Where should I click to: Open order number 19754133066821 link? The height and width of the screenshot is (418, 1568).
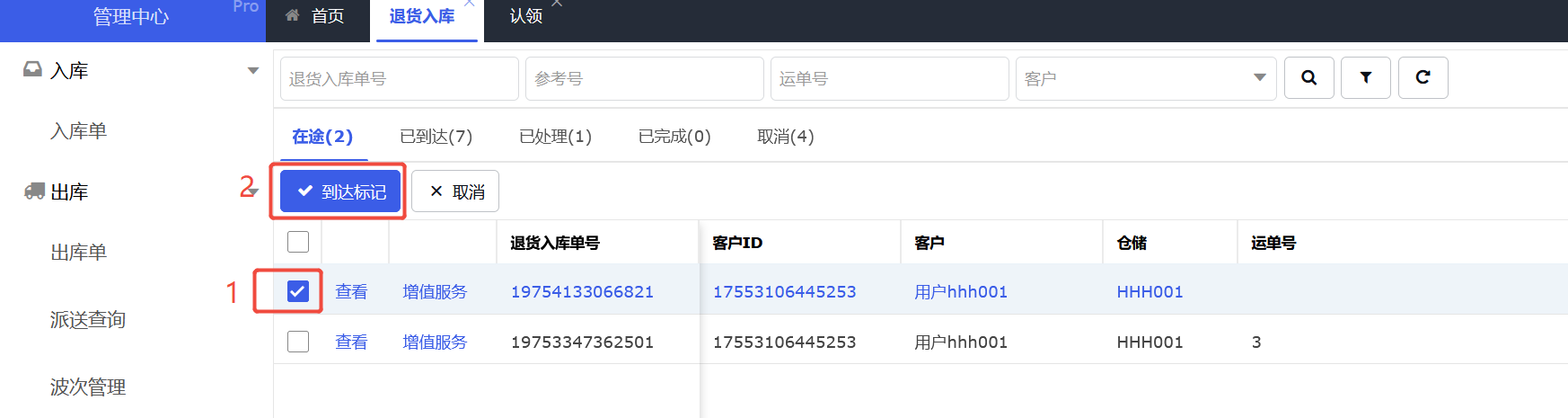click(582, 291)
